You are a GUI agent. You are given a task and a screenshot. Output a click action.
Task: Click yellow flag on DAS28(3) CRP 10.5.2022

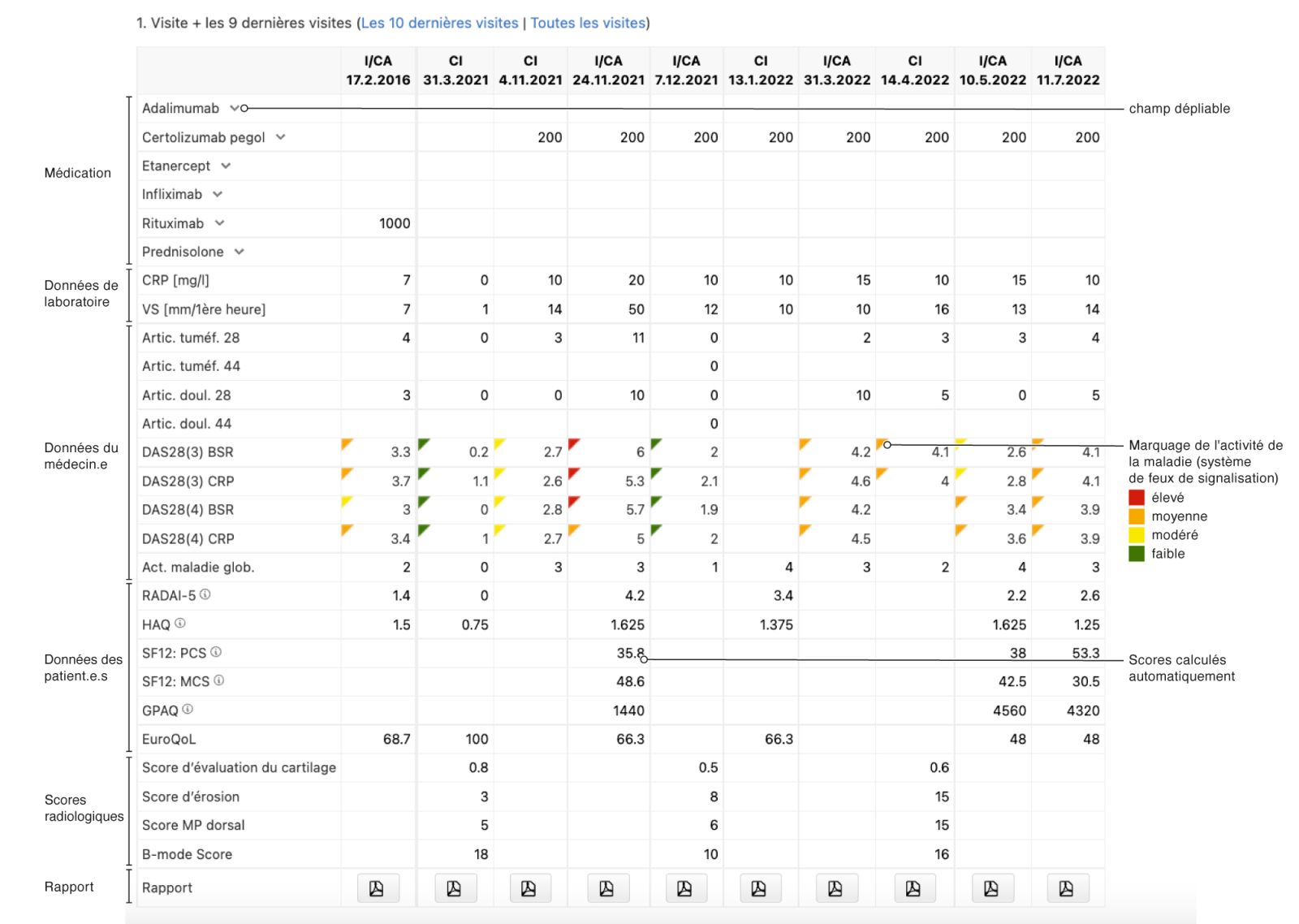pyautogui.click(x=960, y=472)
